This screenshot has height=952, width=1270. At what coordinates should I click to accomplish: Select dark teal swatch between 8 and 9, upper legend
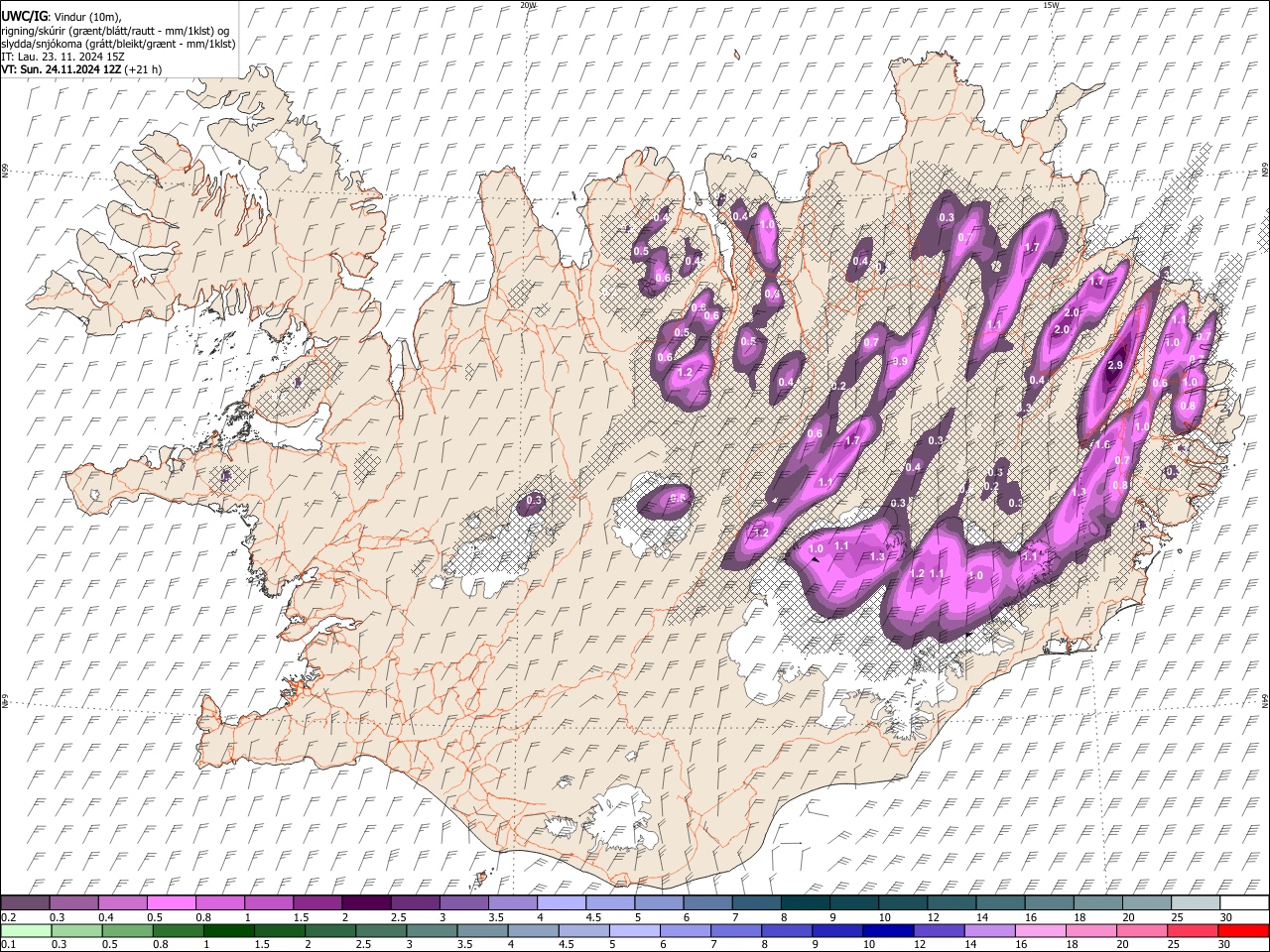805,902
